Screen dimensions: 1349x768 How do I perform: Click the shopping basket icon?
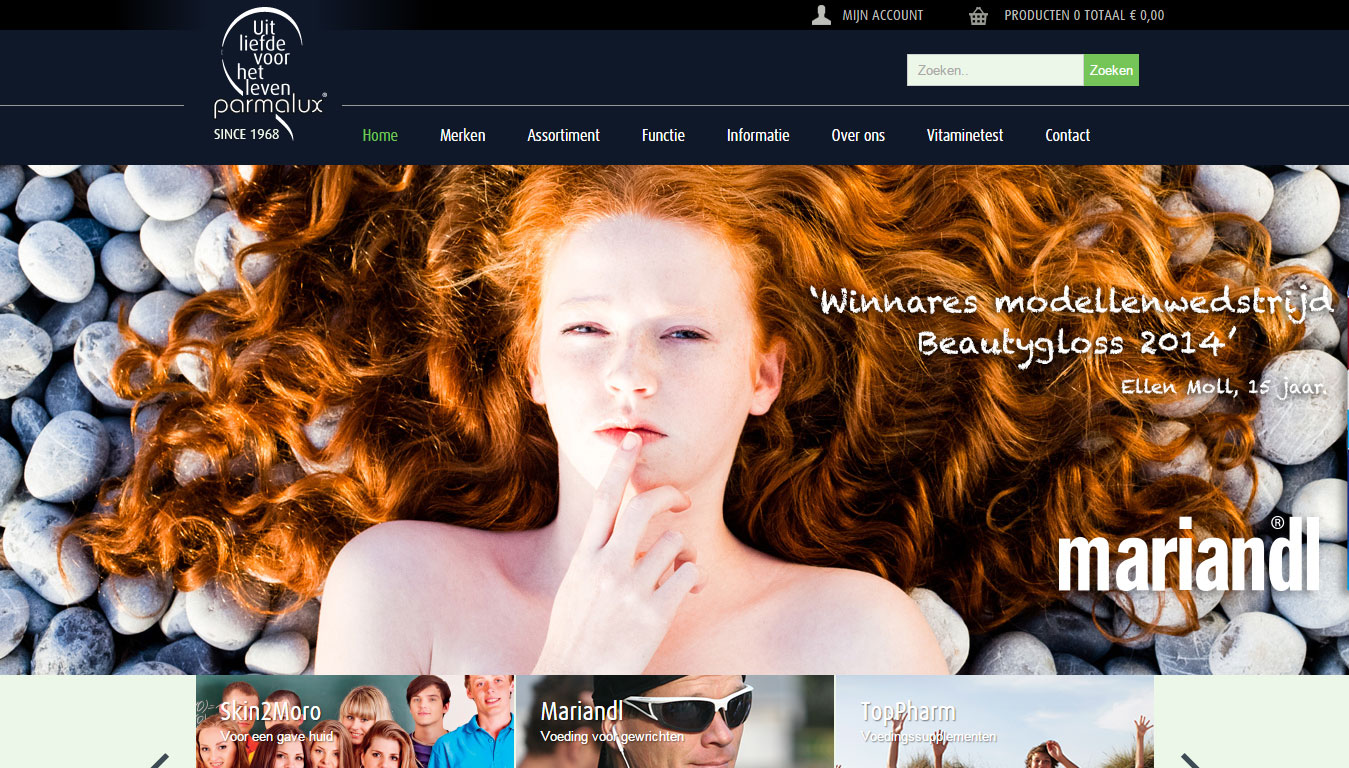coord(978,15)
